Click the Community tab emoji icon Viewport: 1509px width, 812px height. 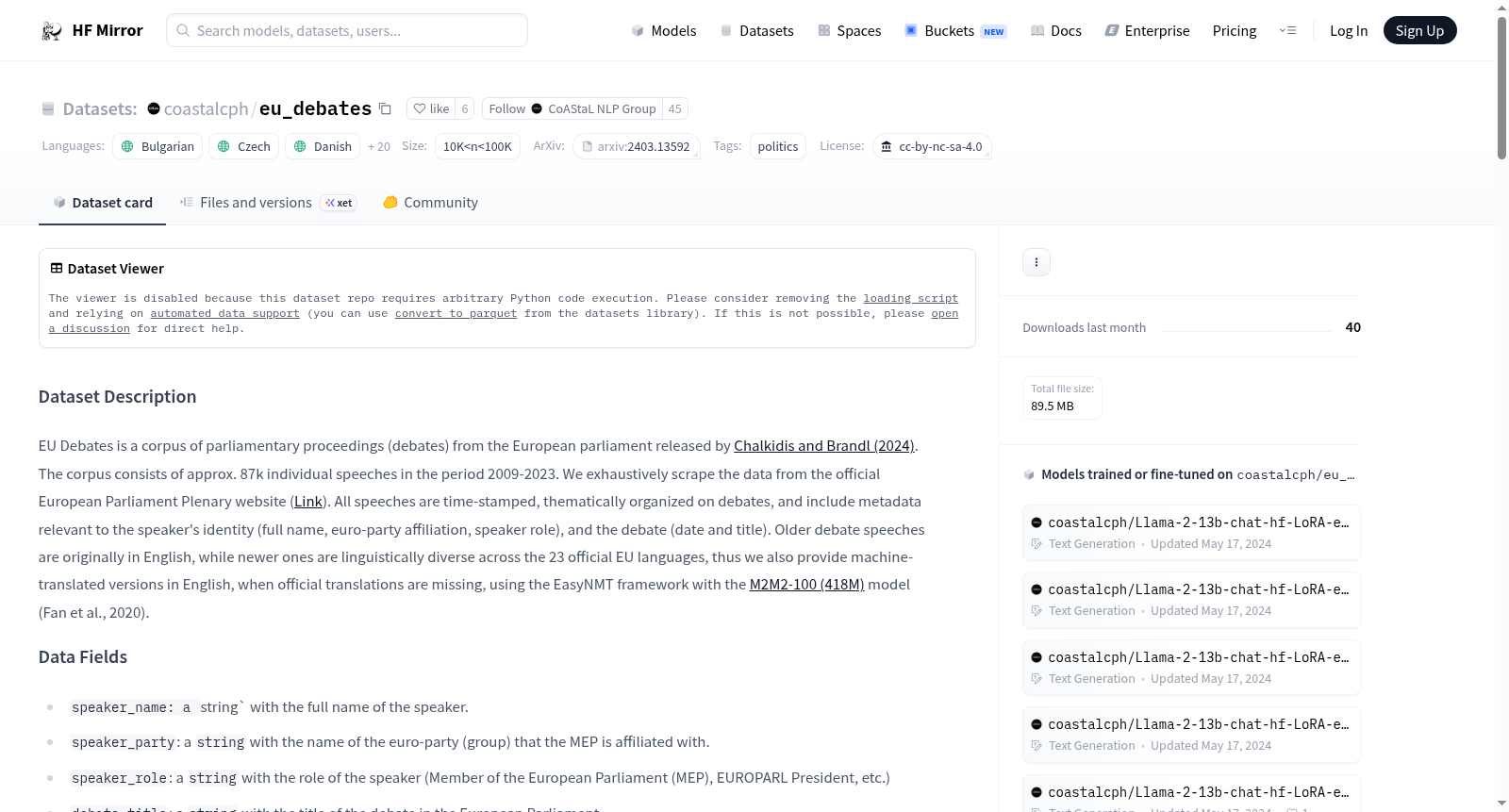[390, 202]
